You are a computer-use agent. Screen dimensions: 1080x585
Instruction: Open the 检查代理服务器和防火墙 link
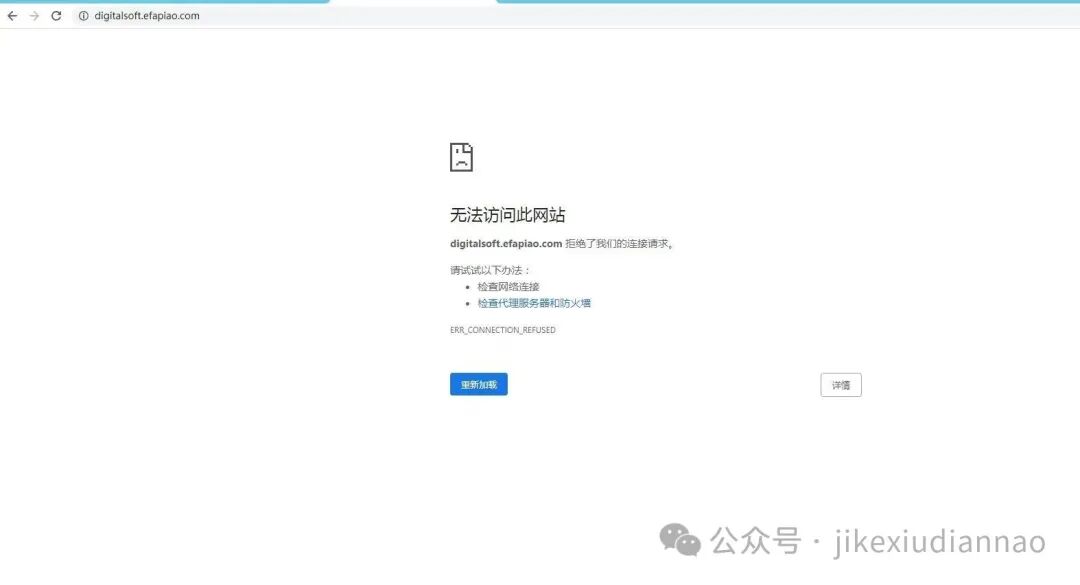point(534,303)
